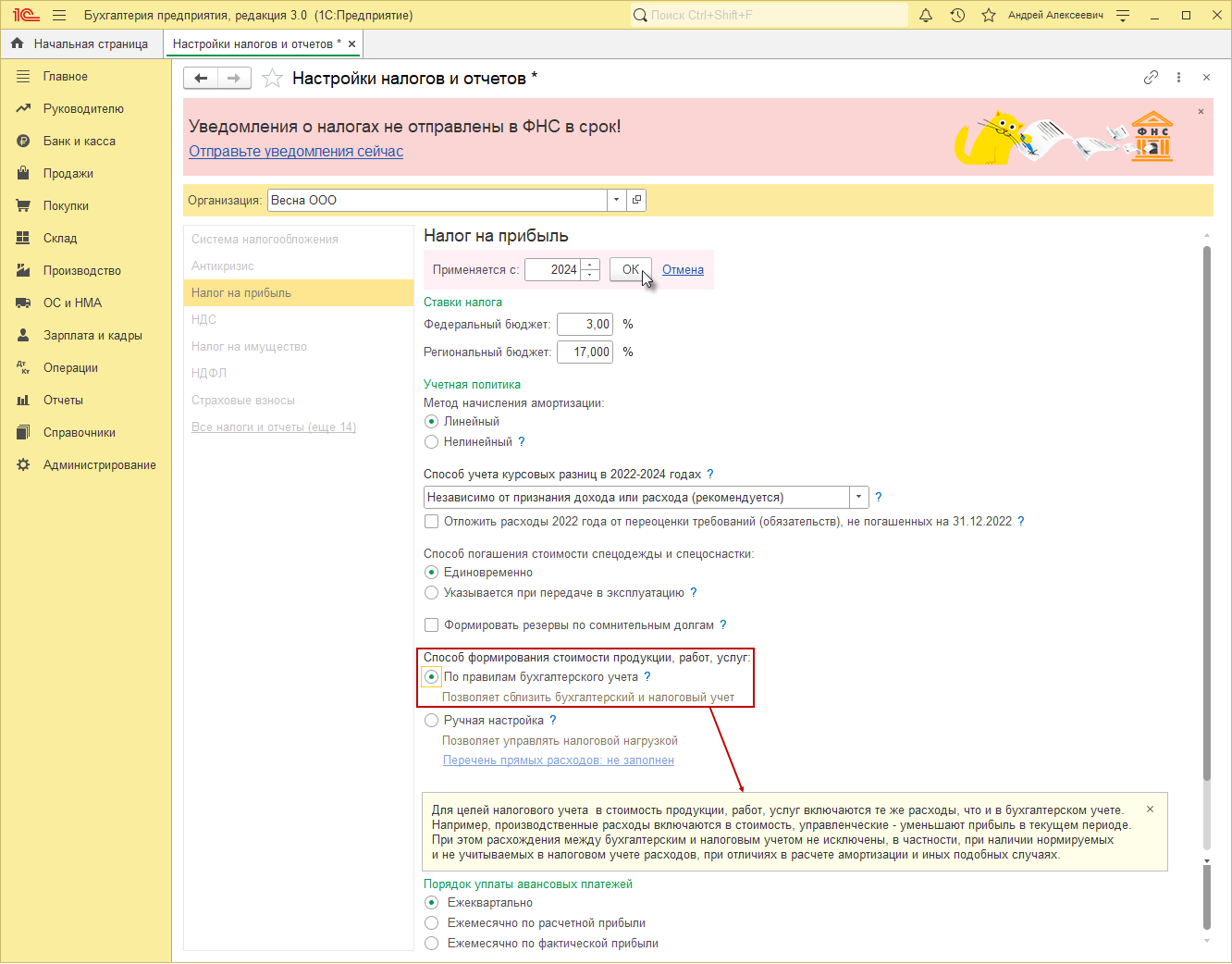Viewport: 1232px width, 964px height.
Task: Click the search magnifier icon
Action: coord(640,15)
